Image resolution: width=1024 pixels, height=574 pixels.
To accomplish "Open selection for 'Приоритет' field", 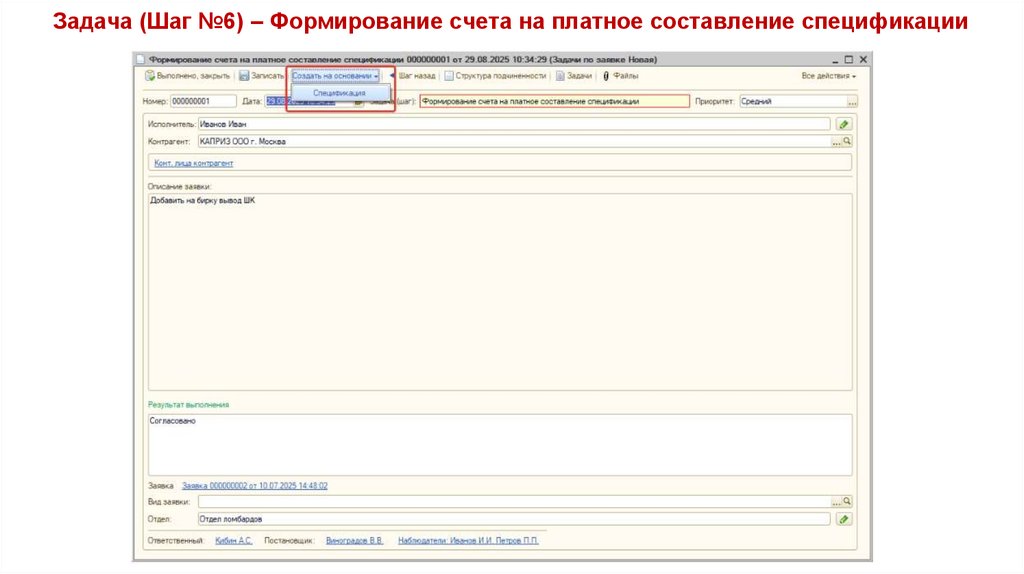I will 852,101.
